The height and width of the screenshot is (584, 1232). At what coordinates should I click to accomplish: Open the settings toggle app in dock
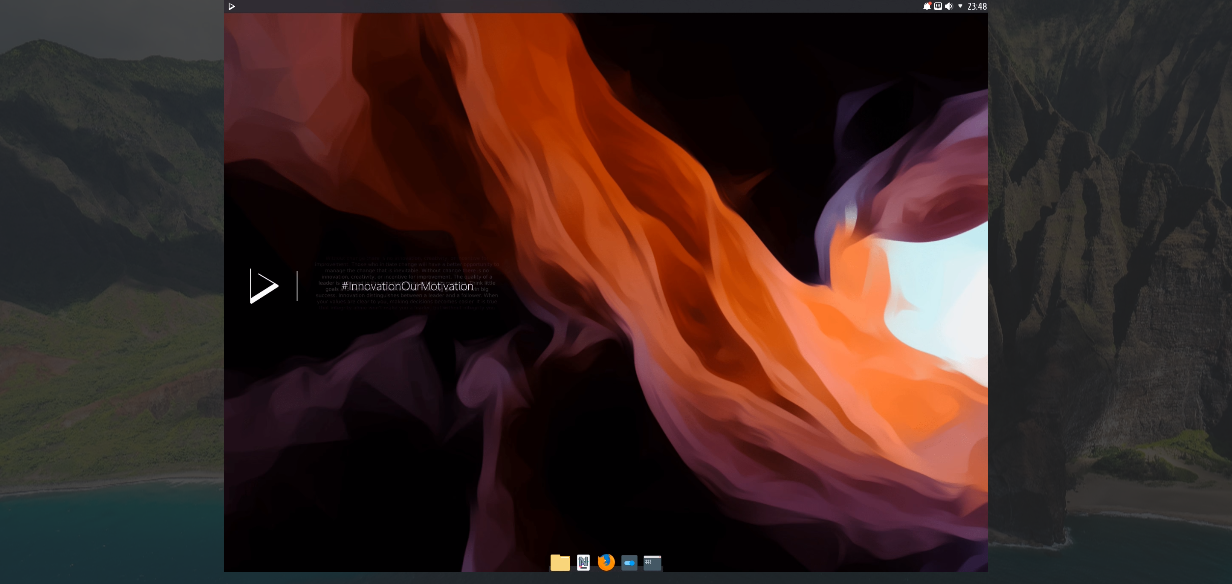pos(629,563)
